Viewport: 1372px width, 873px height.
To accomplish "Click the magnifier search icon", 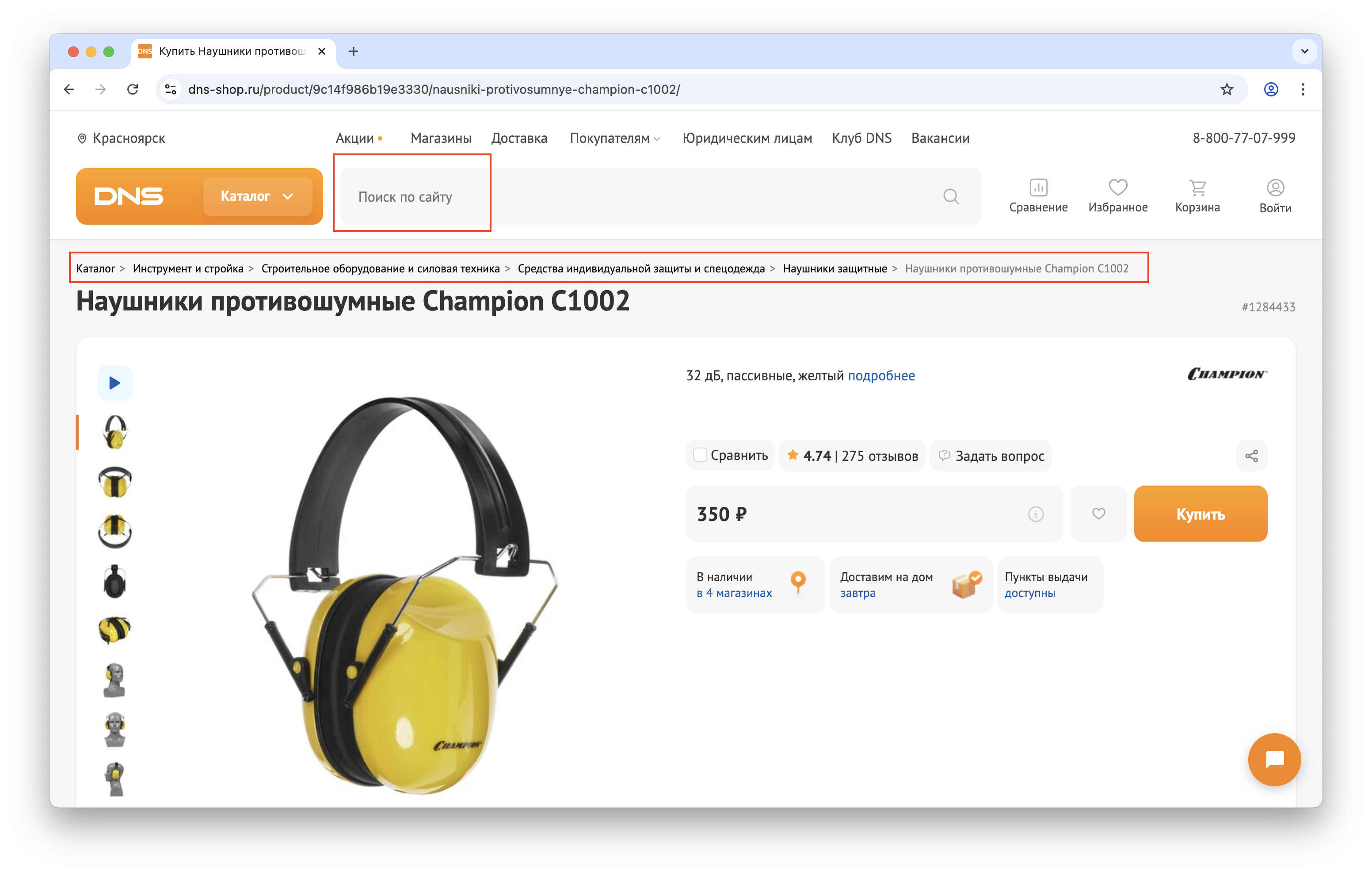I will [x=950, y=196].
